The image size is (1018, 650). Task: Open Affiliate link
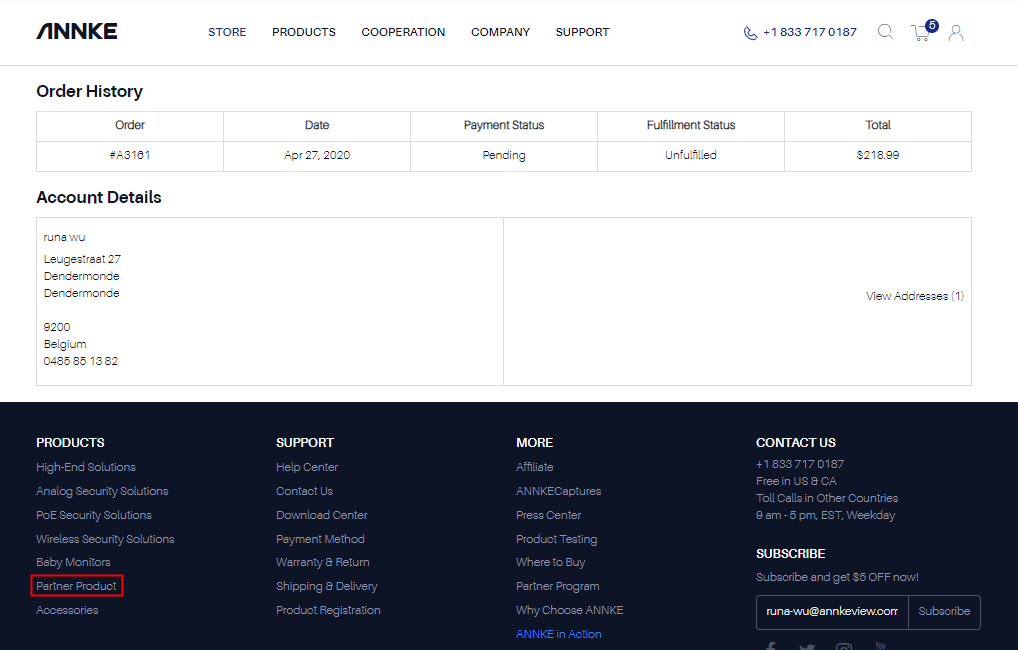(x=534, y=467)
